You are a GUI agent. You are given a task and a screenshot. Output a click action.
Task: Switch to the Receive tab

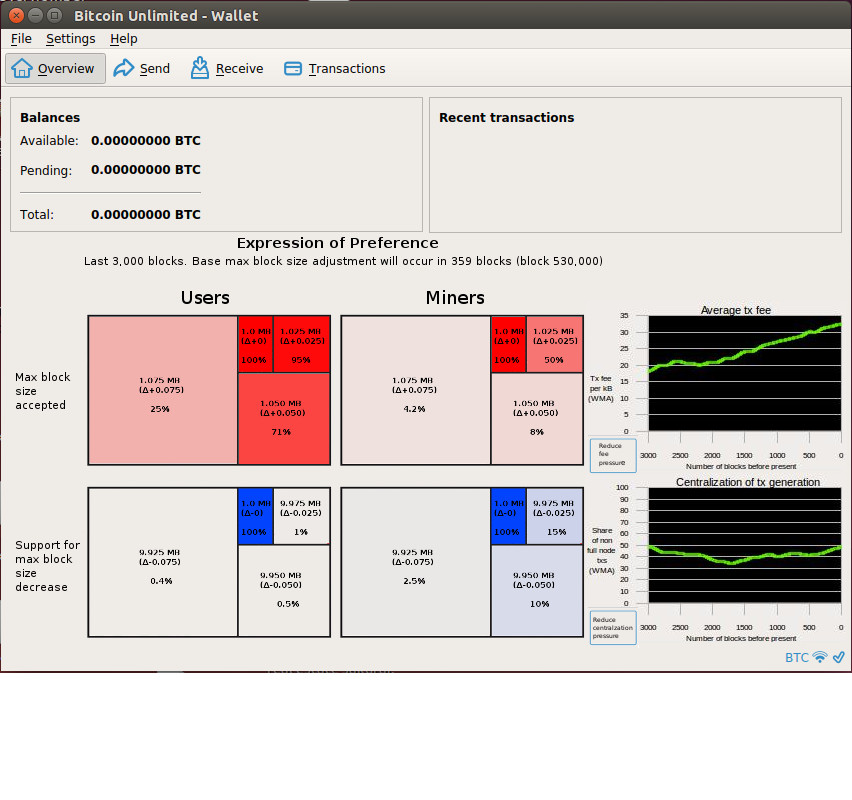point(227,68)
